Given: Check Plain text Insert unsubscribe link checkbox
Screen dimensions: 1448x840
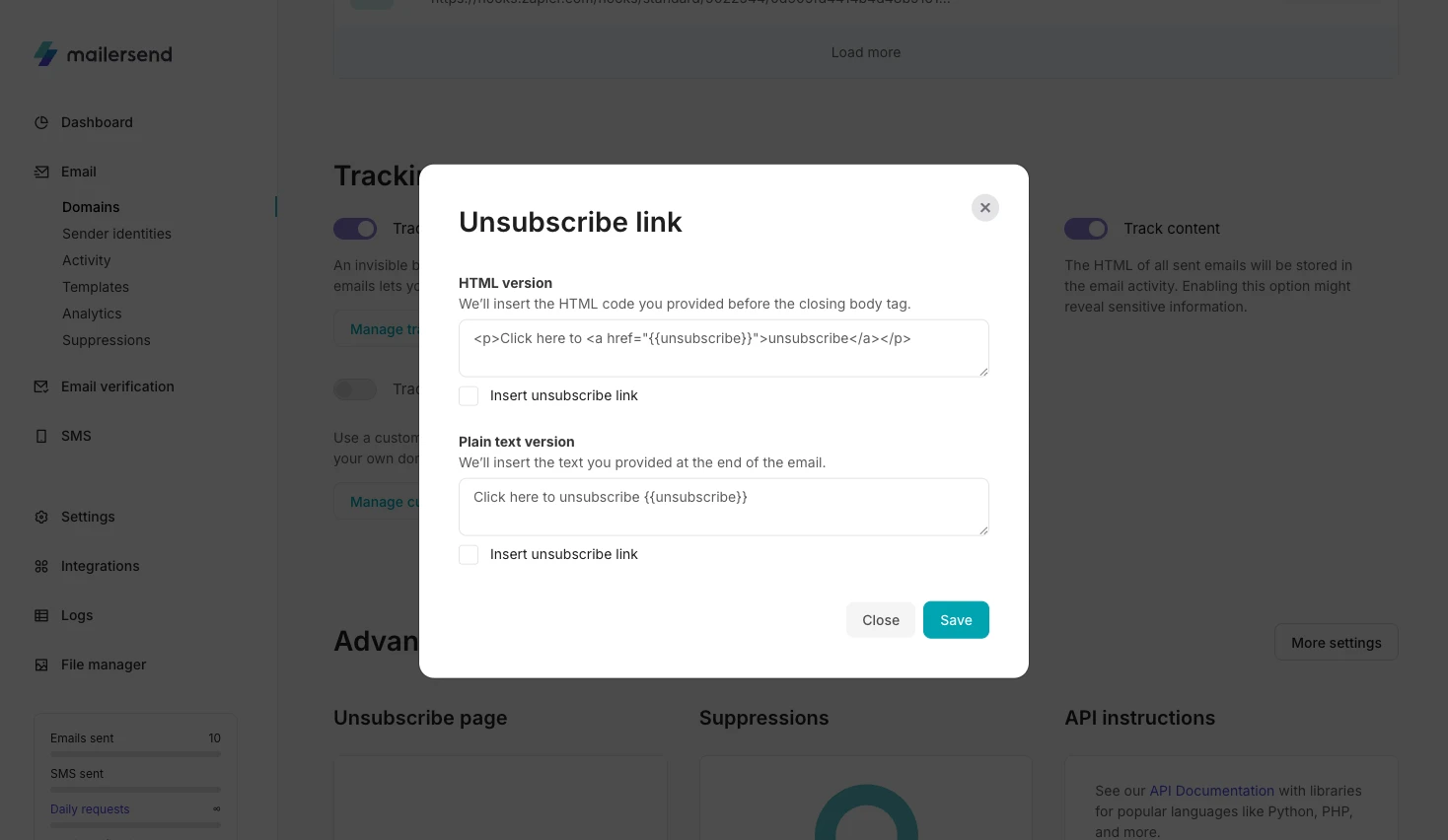Looking at the screenshot, I should tap(469, 555).
